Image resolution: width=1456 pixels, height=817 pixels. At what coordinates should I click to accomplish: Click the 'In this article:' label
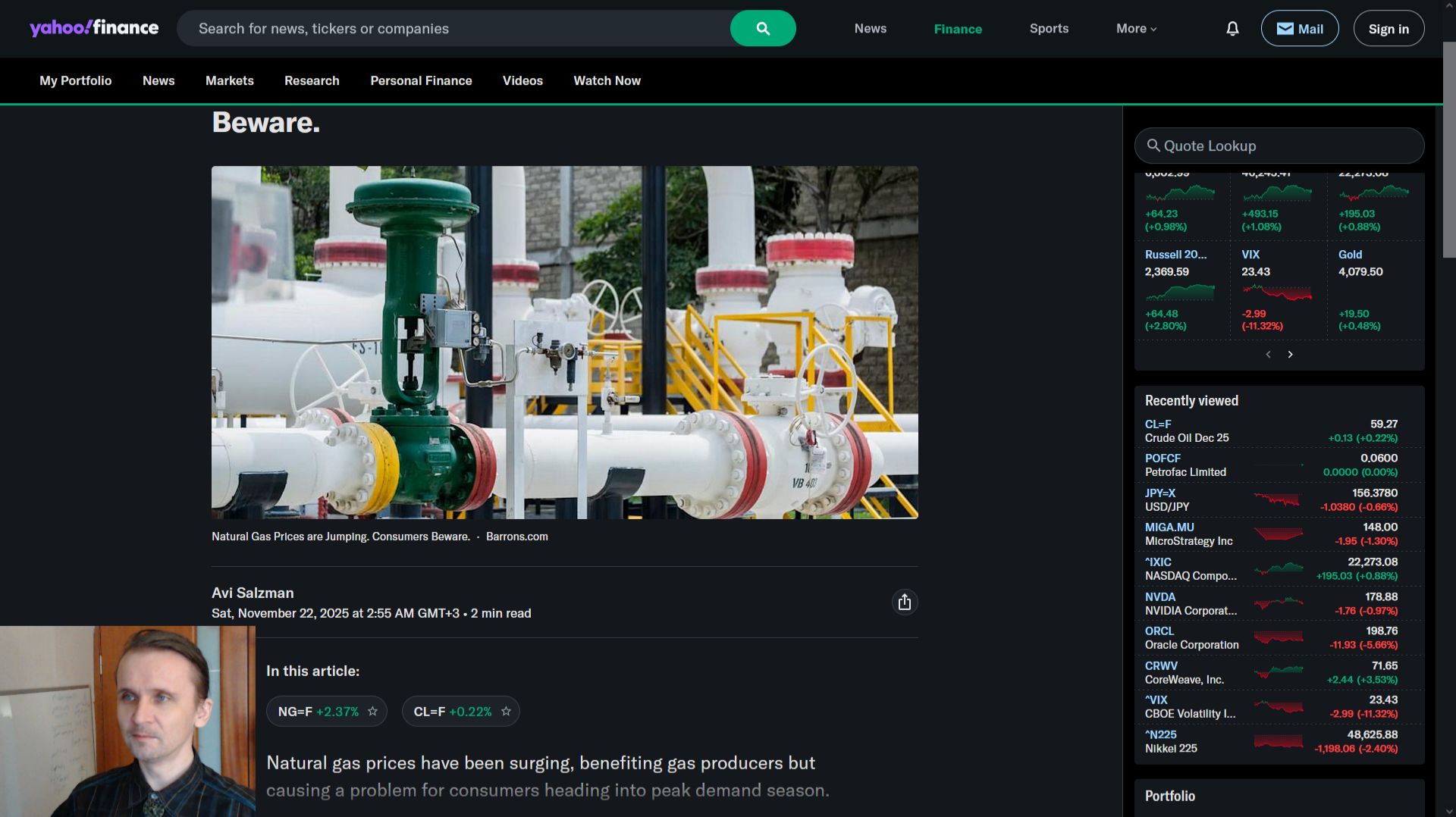pyautogui.click(x=312, y=671)
